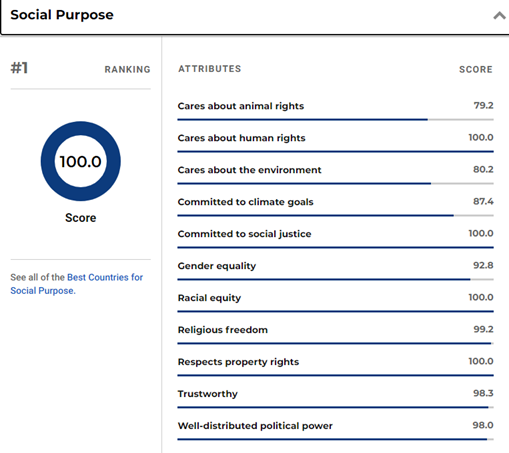Open the Best Countries for Social Purpose link

(x=76, y=284)
